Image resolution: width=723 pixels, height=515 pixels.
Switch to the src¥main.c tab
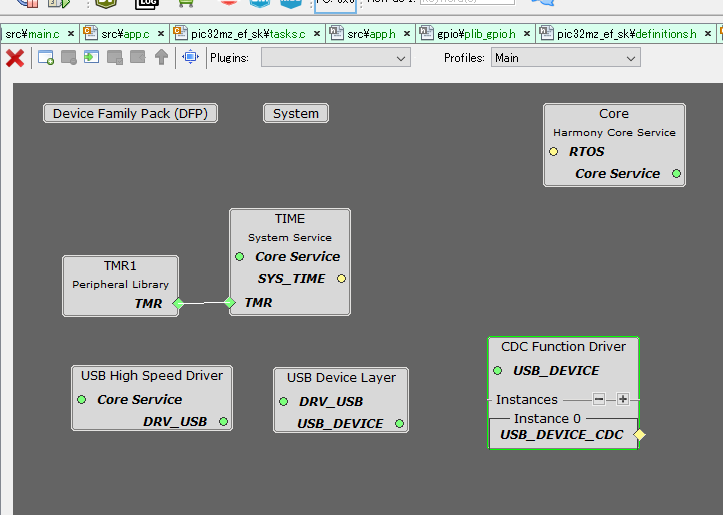[32, 34]
